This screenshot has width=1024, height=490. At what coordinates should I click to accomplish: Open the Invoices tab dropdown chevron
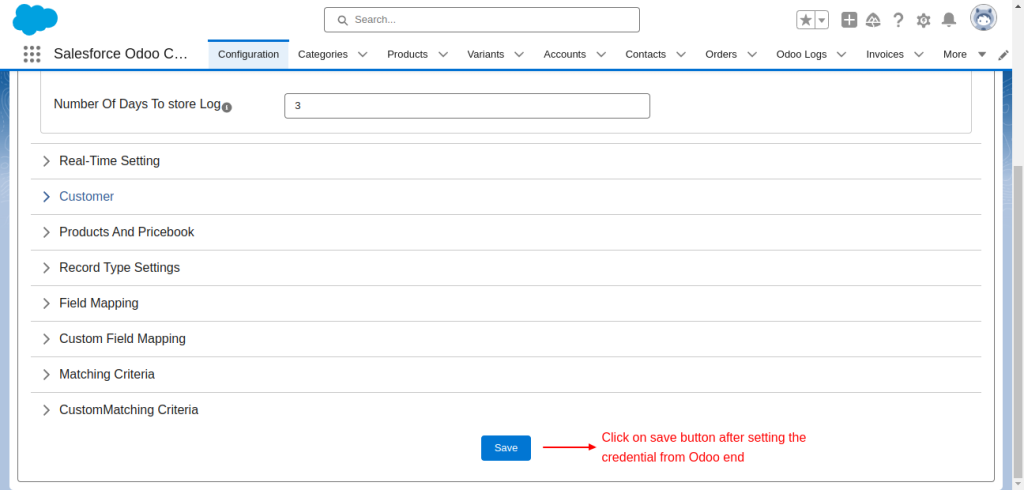pyautogui.click(x=919, y=54)
